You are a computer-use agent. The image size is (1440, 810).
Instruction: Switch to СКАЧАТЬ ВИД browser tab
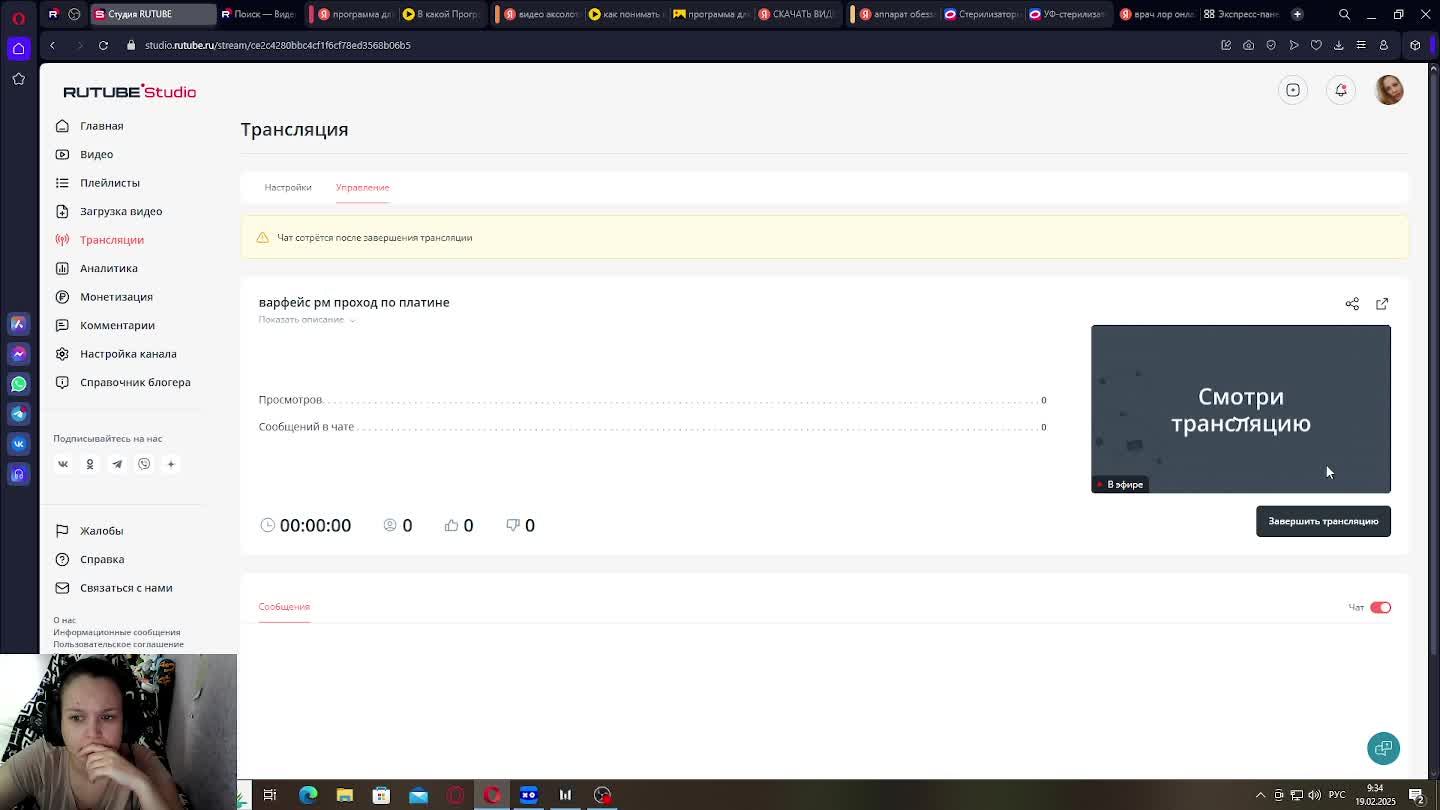coord(797,14)
